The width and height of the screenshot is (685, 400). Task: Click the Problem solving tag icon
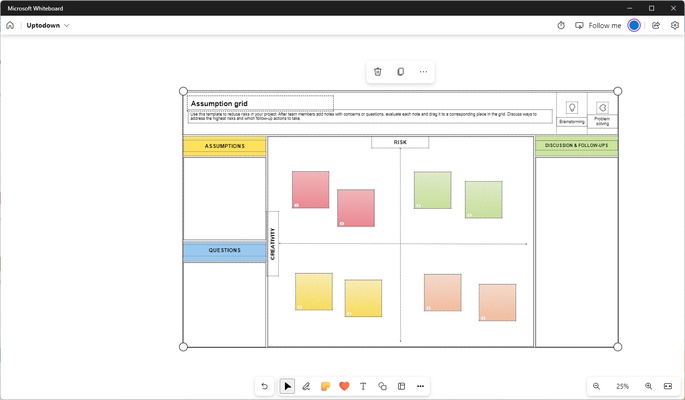pos(602,107)
